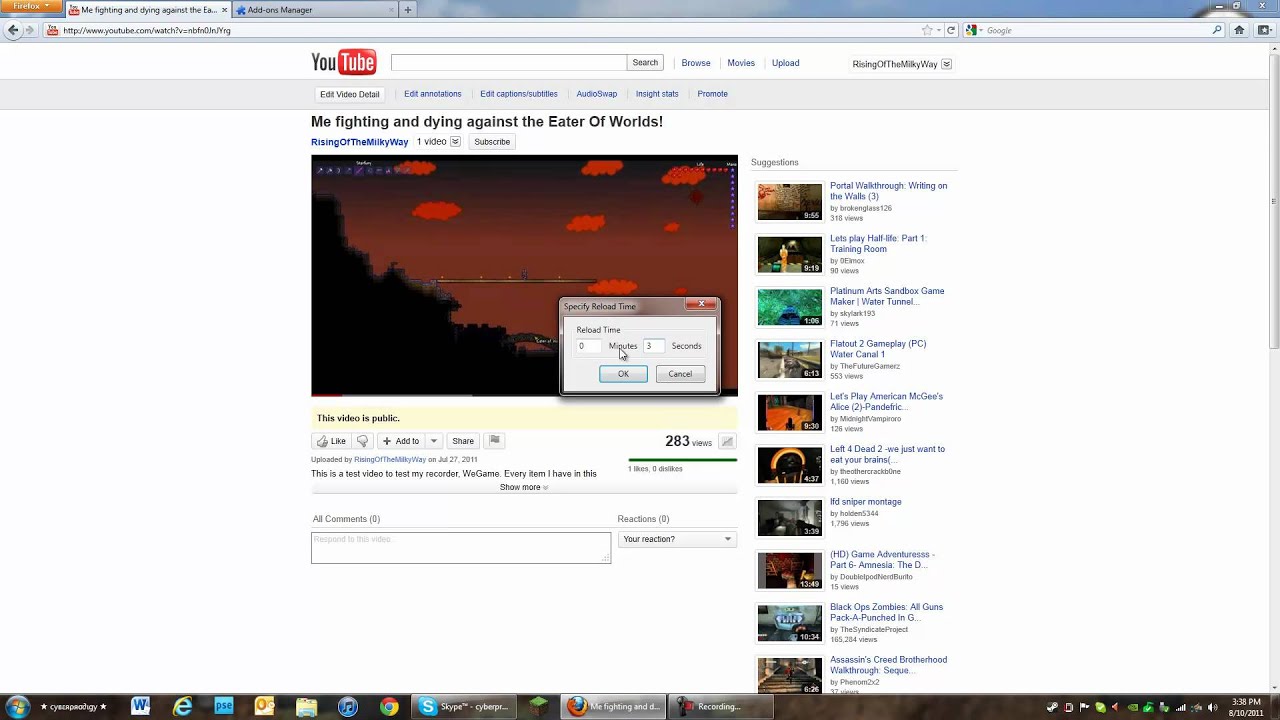
Task: Launch Google Chrome from the taskbar
Action: tap(389, 706)
